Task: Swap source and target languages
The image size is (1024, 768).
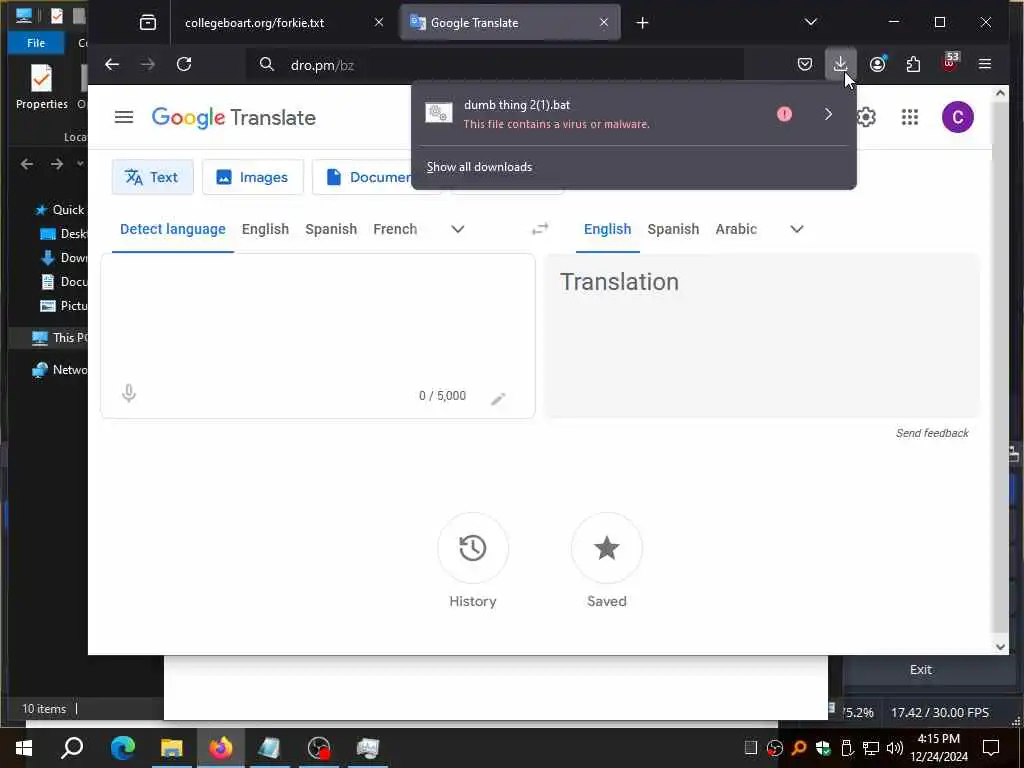Action: tap(540, 229)
